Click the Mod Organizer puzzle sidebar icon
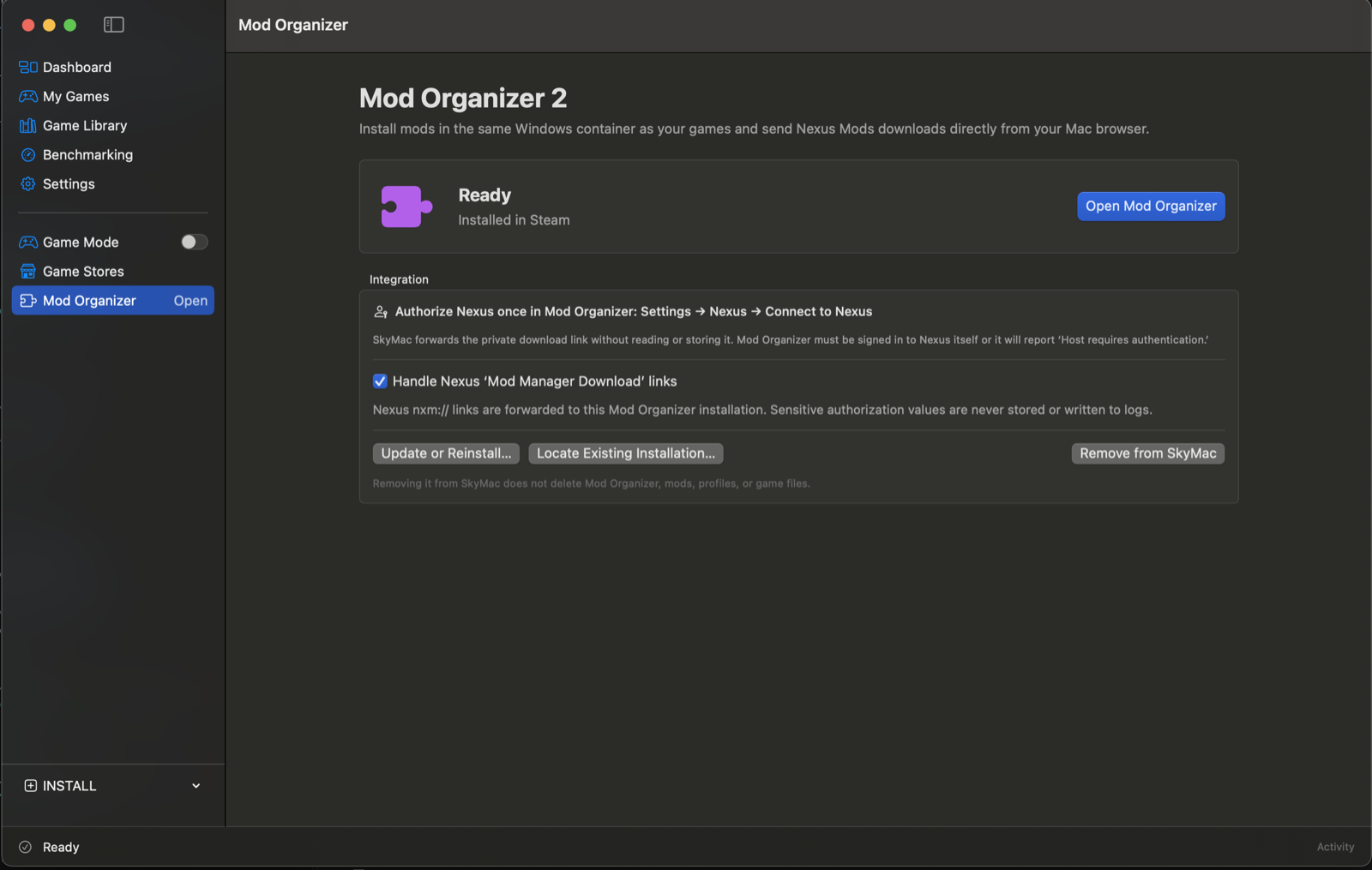The width and height of the screenshot is (1372, 870). coord(28,300)
